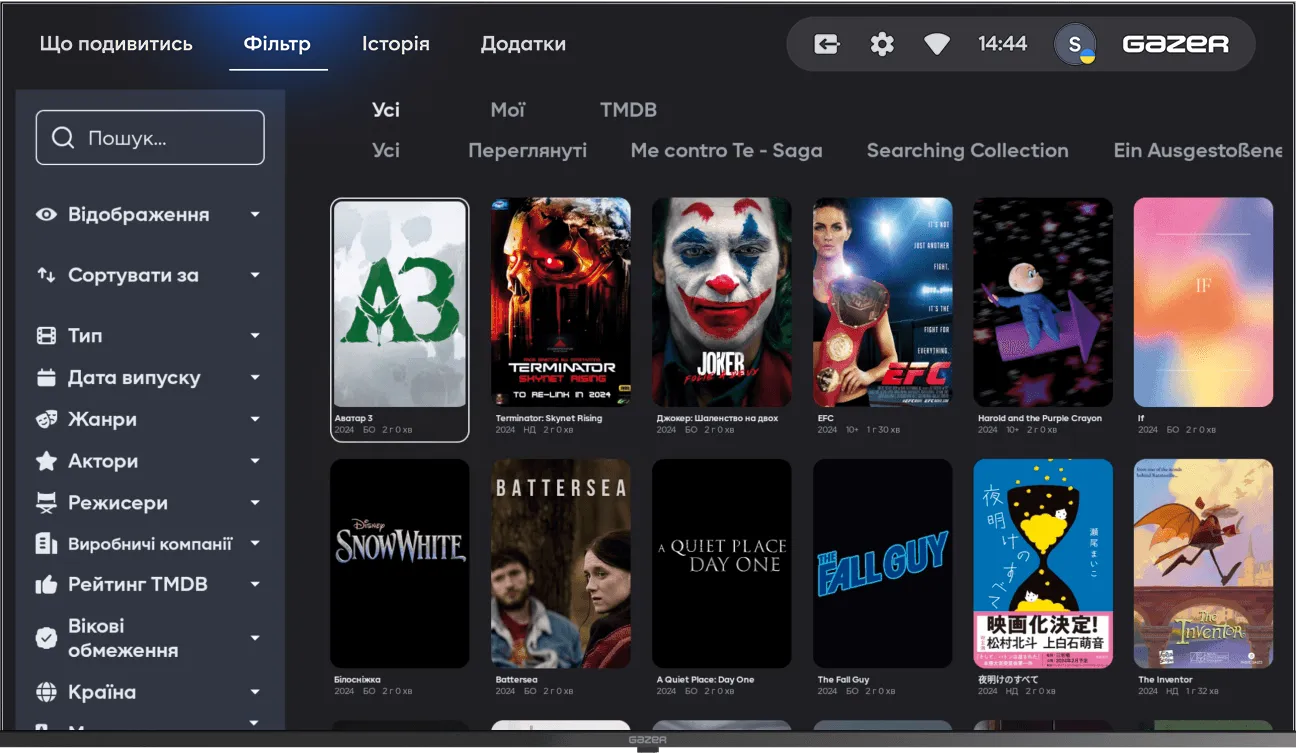Image resolution: width=1296 pixels, height=754 pixels.
Task: Select top-row Усі source tab
Action: click(x=386, y=110)
